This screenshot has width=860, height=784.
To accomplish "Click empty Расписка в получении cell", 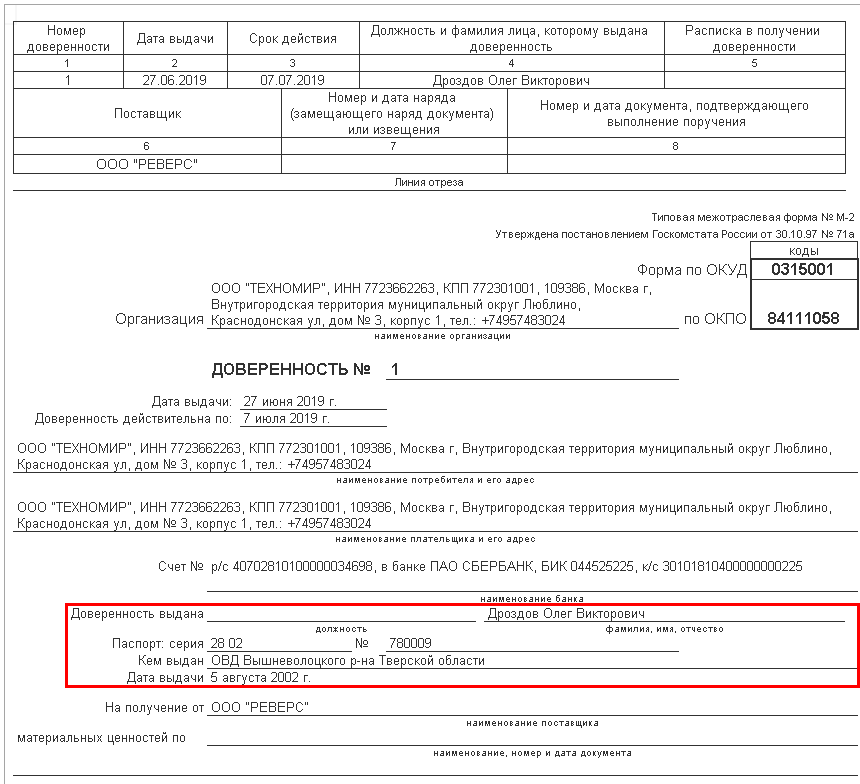I will coord(755,80).
